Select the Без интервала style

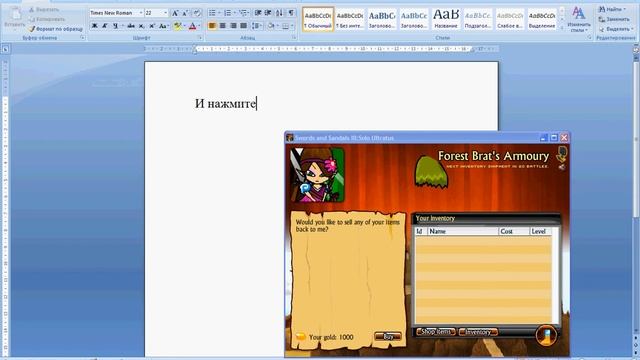click(350, 19)
